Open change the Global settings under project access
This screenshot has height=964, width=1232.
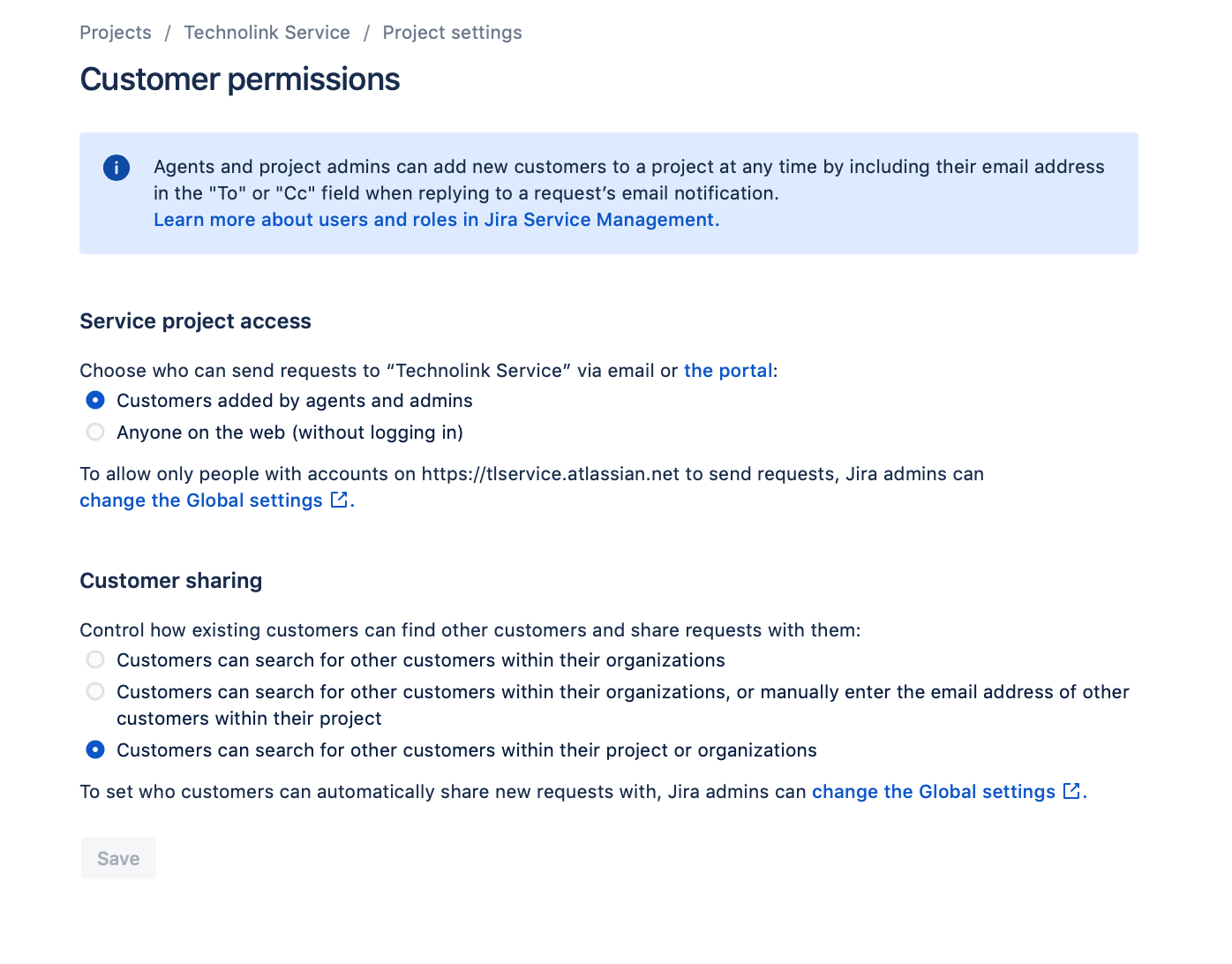[x=201, y=501]
